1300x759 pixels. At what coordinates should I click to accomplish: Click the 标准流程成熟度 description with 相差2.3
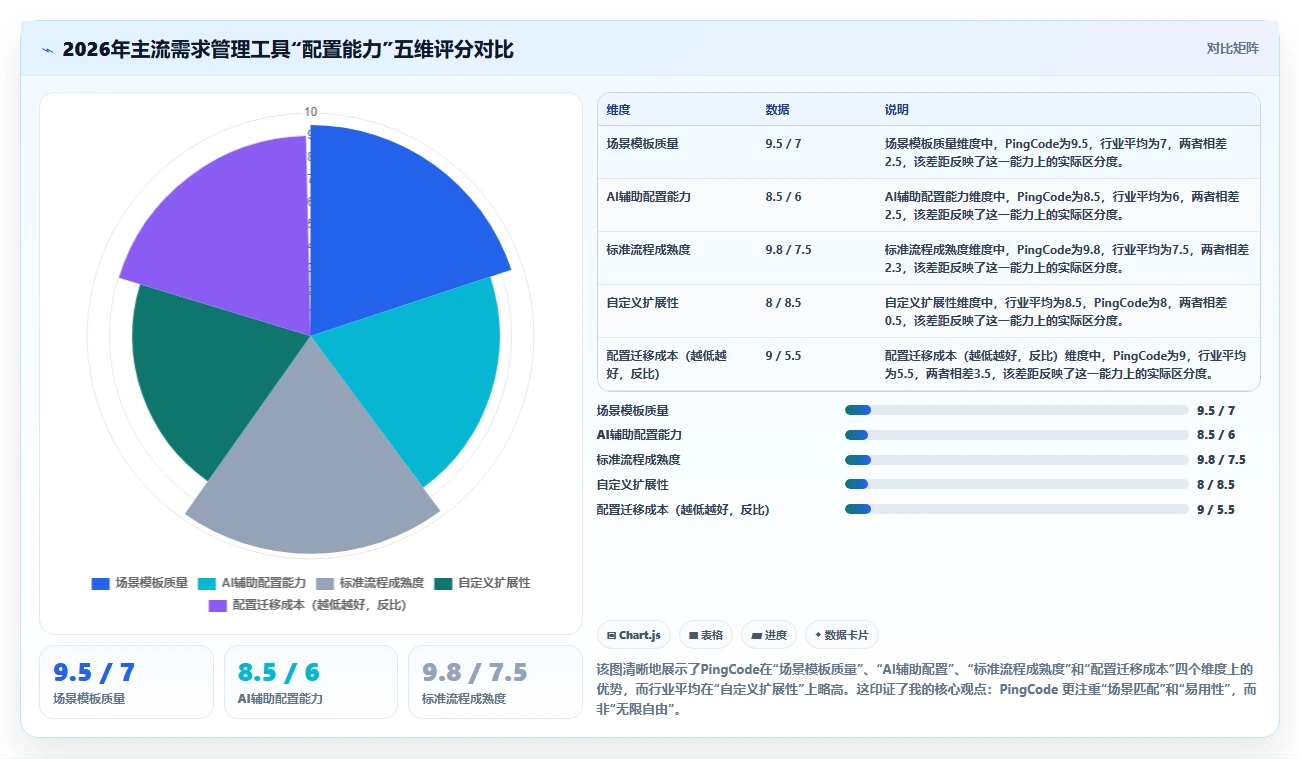coord(1067,258)
